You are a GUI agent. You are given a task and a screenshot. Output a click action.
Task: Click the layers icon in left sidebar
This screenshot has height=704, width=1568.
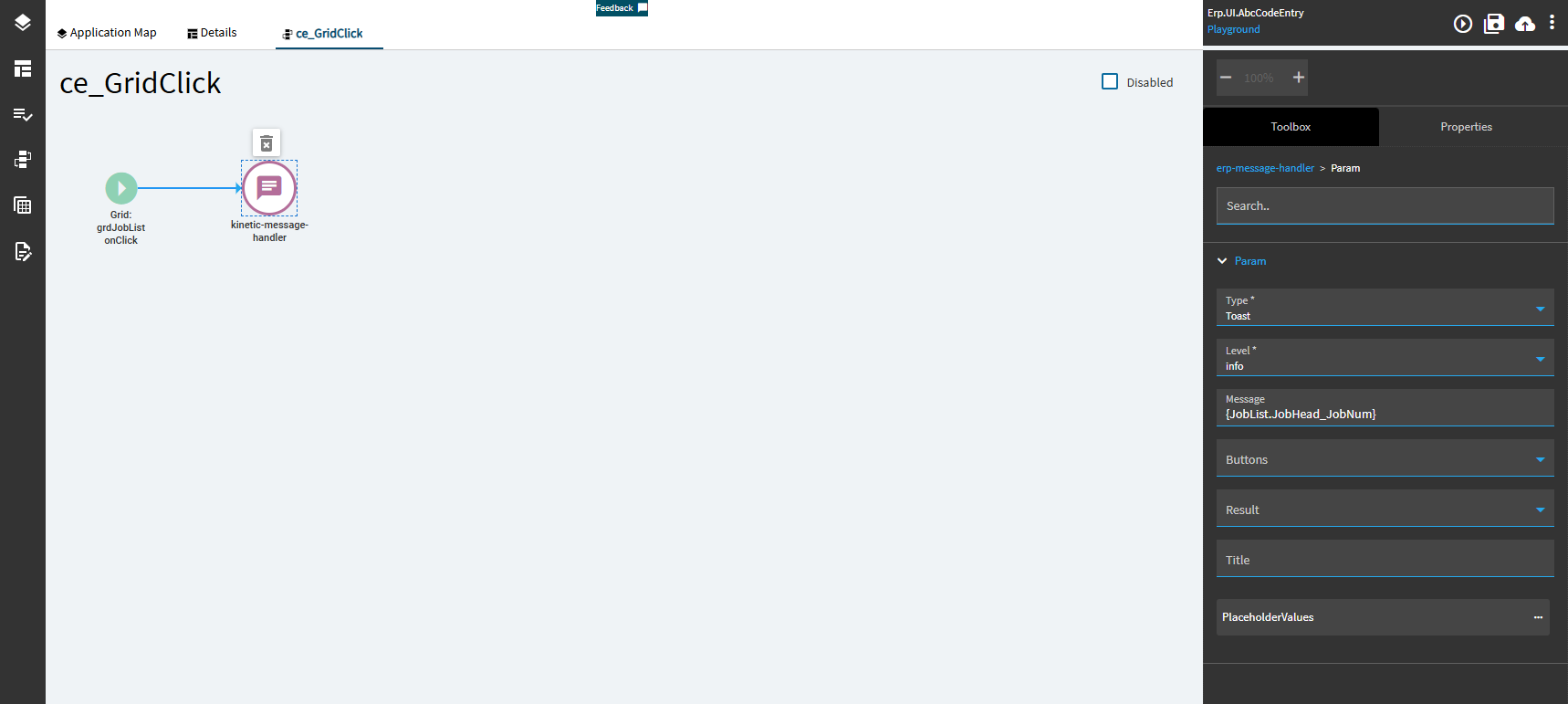[23, 23]
